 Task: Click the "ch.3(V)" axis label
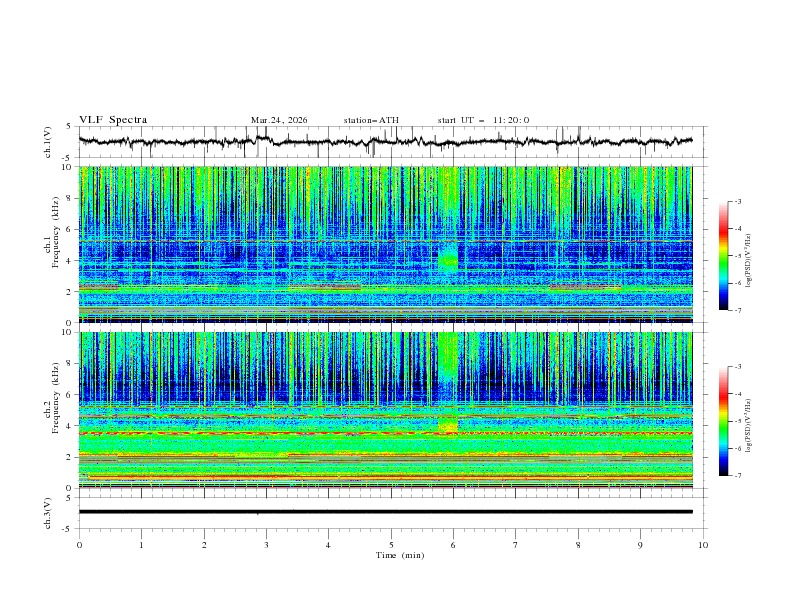(48, 513)
